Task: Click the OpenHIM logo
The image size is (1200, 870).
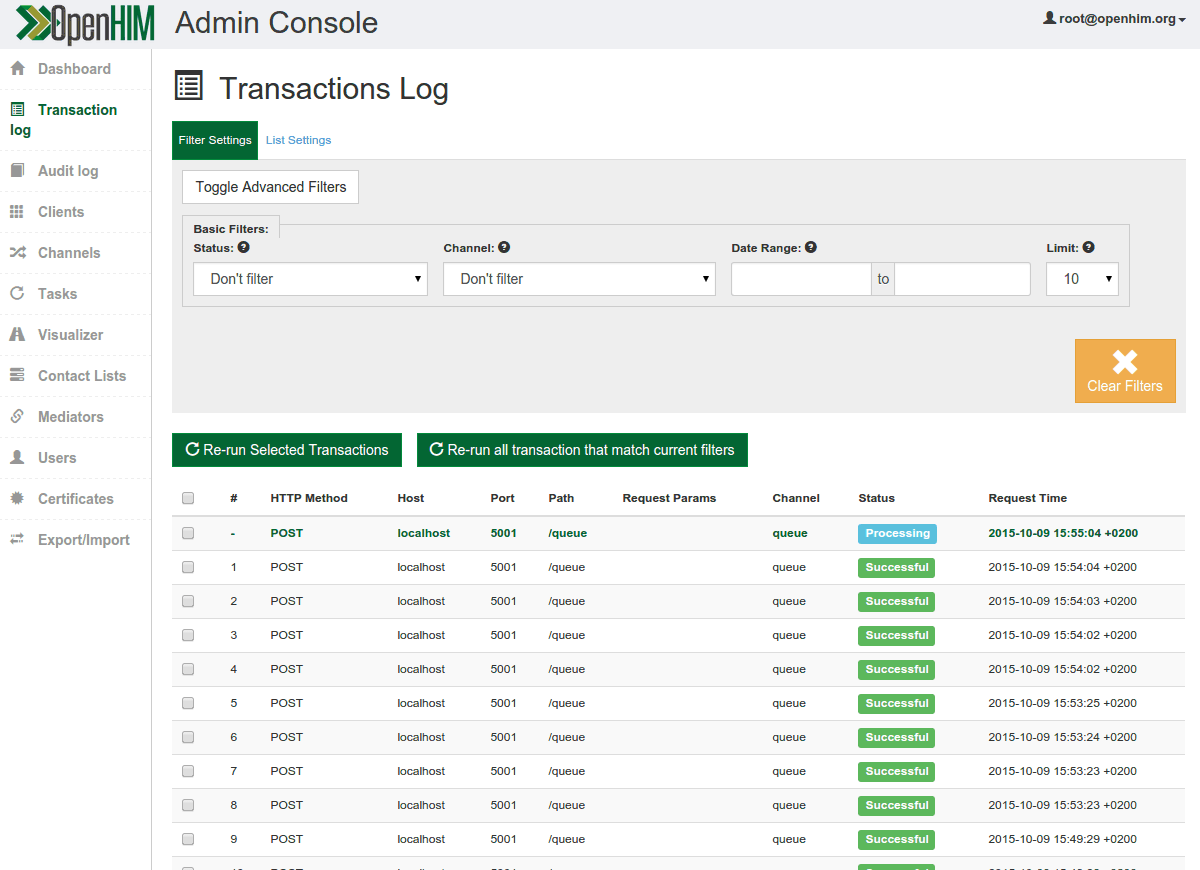Action: coord(85,24)
